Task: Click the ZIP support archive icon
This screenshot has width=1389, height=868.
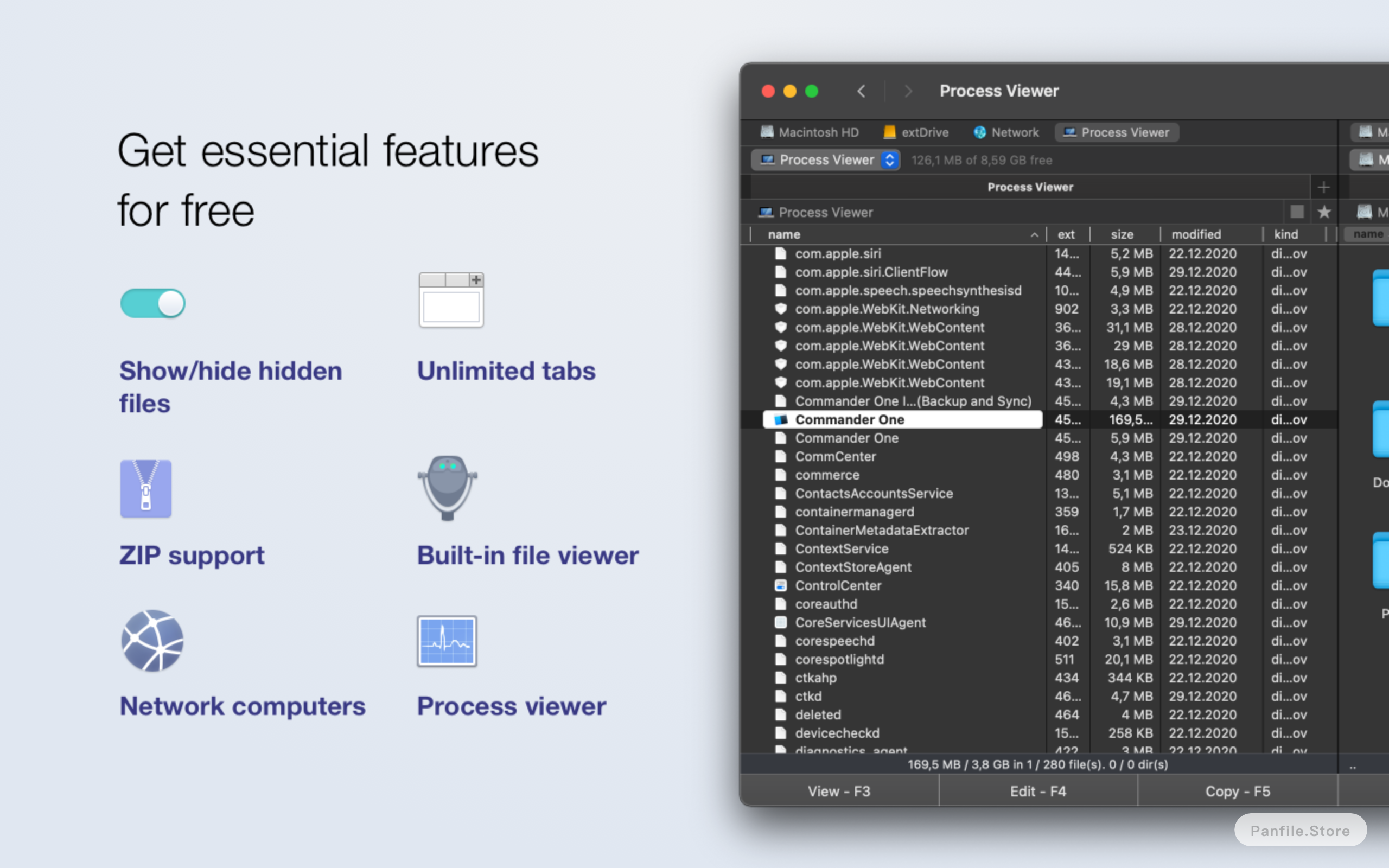Action: pos(146,489)
